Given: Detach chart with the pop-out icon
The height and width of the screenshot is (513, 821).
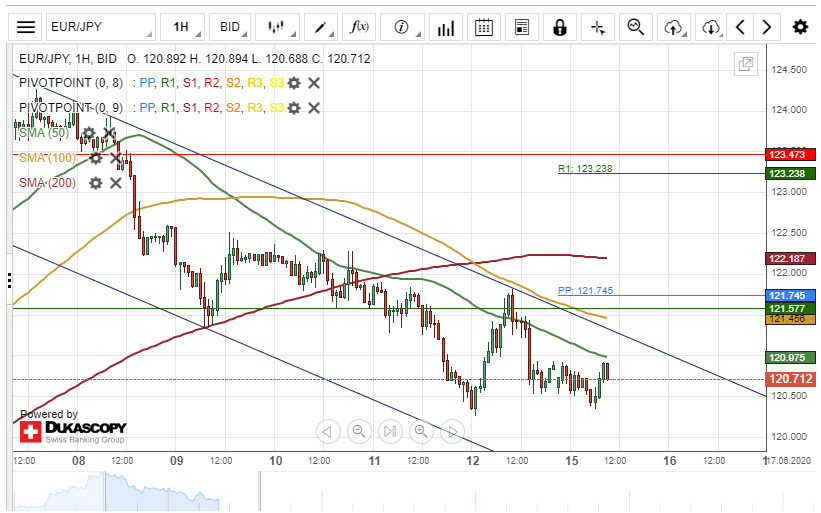Looking at the screenshot, I should coord(746,65).
